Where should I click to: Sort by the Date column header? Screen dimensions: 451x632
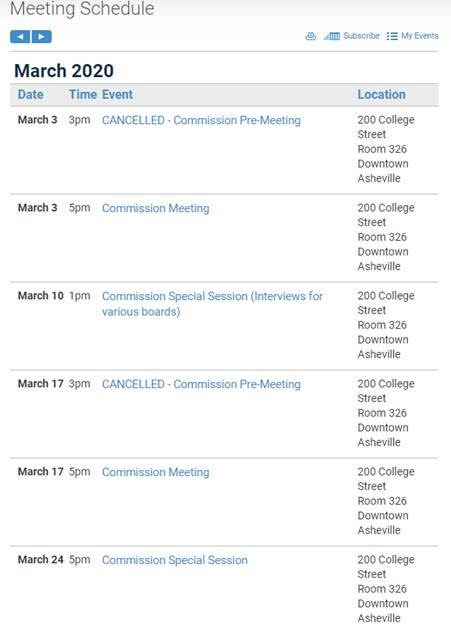(x=31, y=94)
